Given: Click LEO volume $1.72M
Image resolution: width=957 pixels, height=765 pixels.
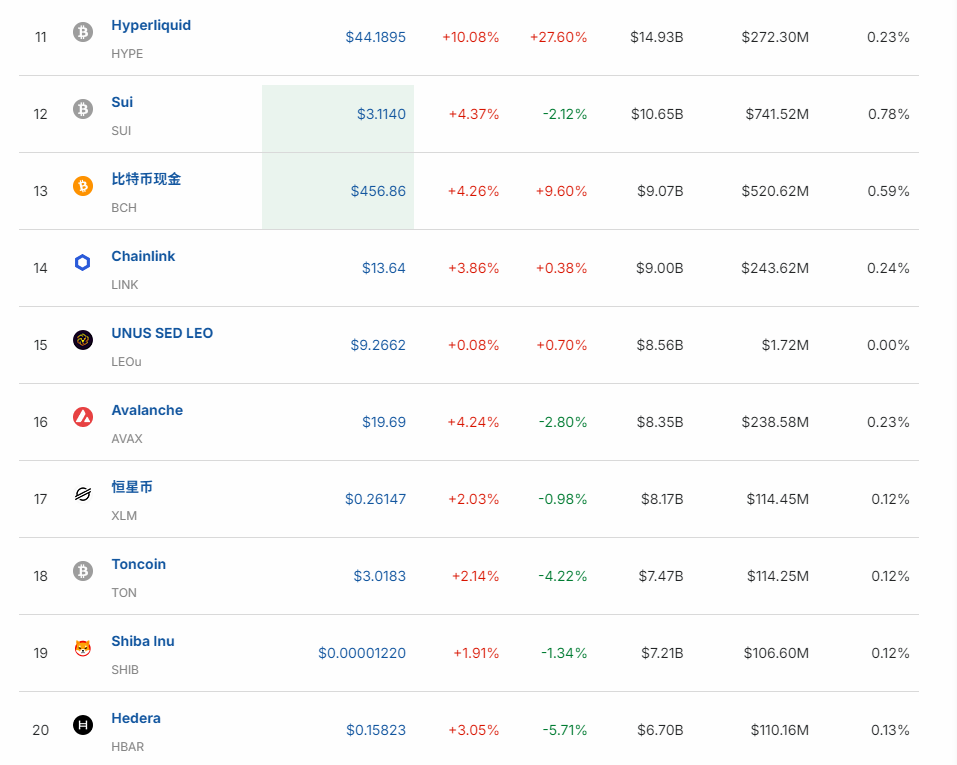Looking at the screenshot, I should 785,345.
